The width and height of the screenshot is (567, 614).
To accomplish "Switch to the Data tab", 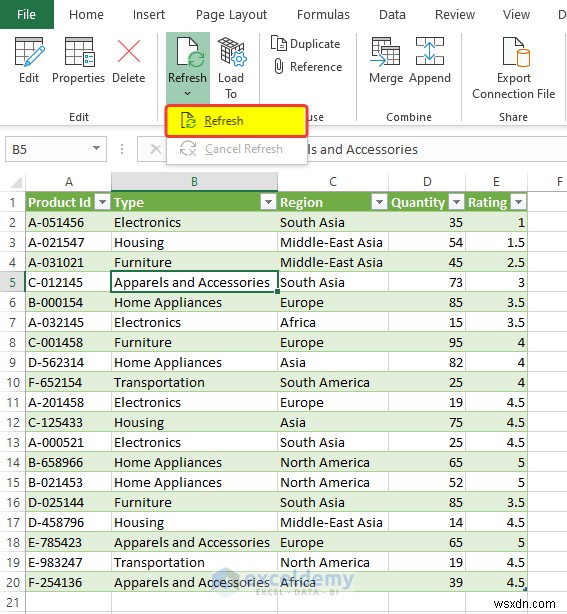I will click(392, 14).
